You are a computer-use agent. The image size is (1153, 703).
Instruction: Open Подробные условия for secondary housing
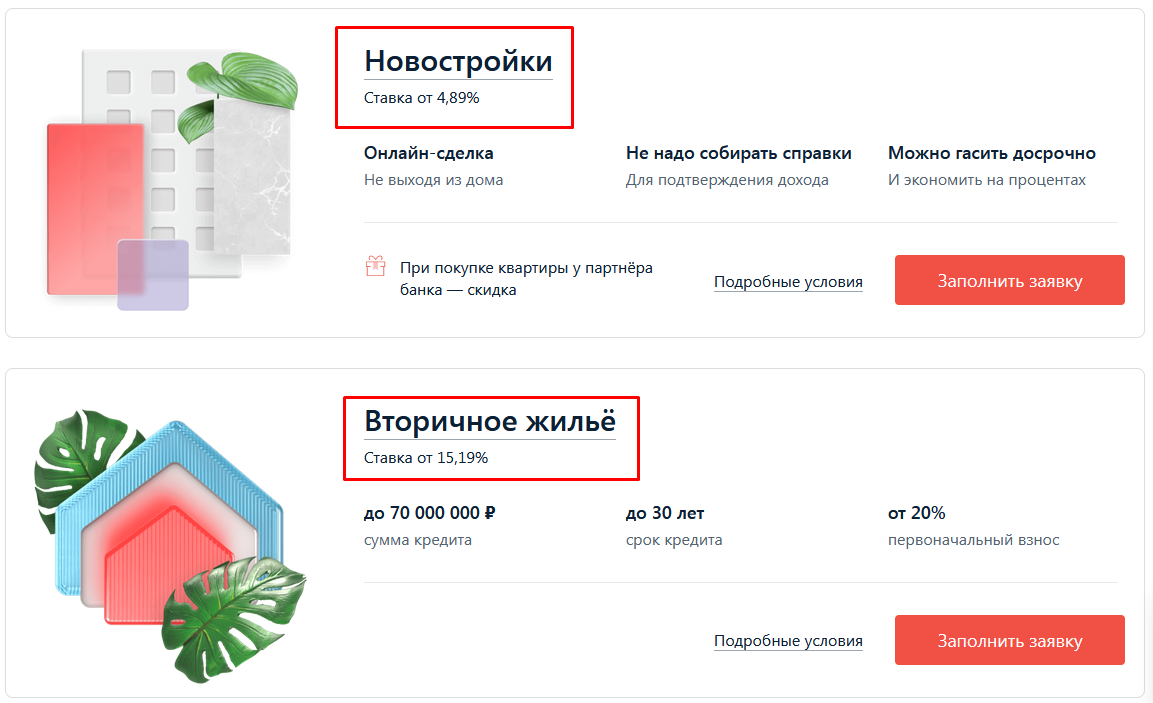[788, 640]
